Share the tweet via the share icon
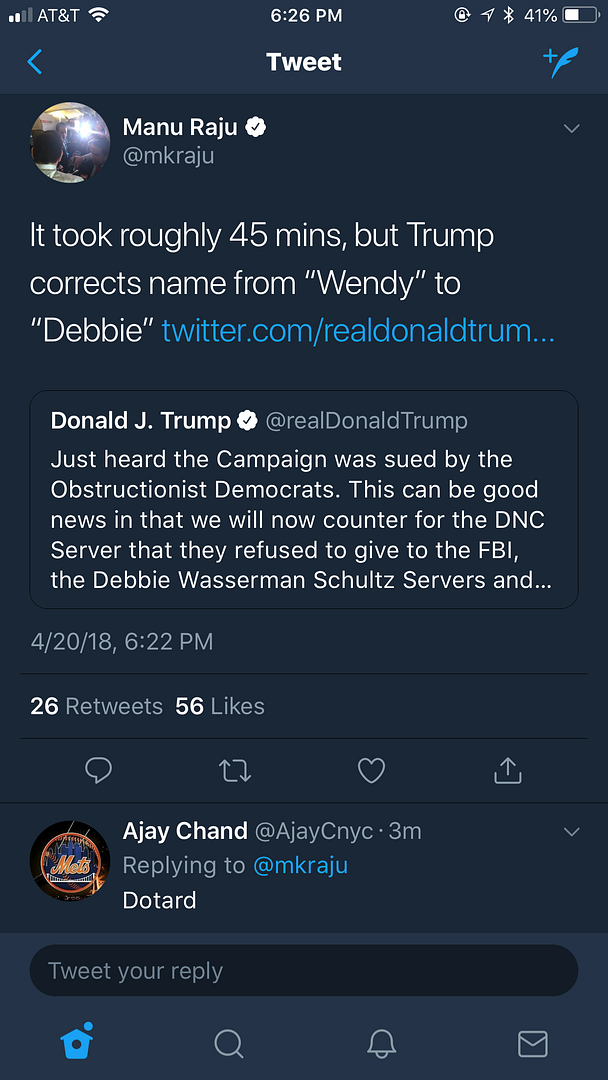This screenshot has height=1080, width=608. pos(508,770)
